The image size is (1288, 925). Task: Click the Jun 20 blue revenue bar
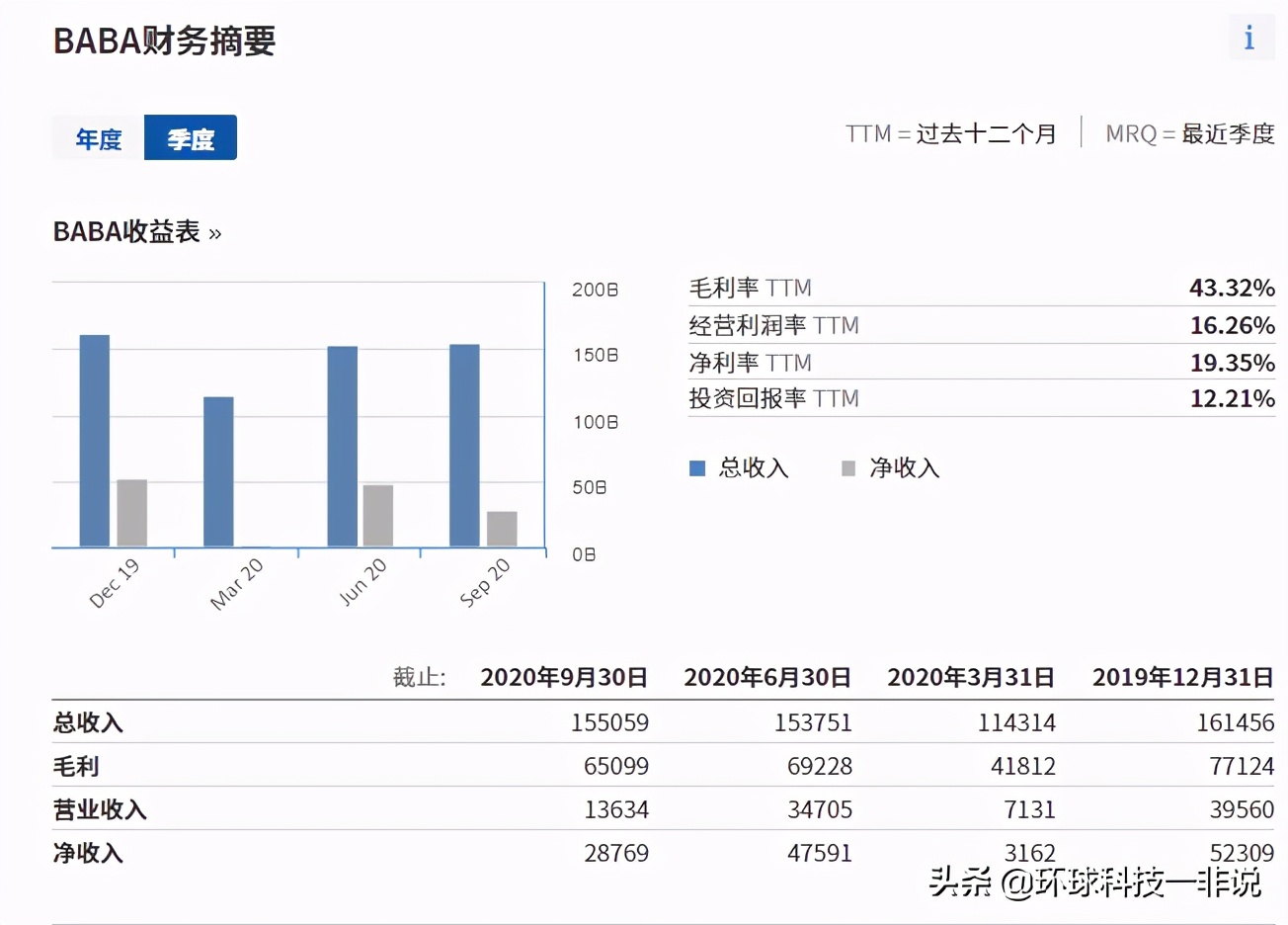tap(343, 447)
